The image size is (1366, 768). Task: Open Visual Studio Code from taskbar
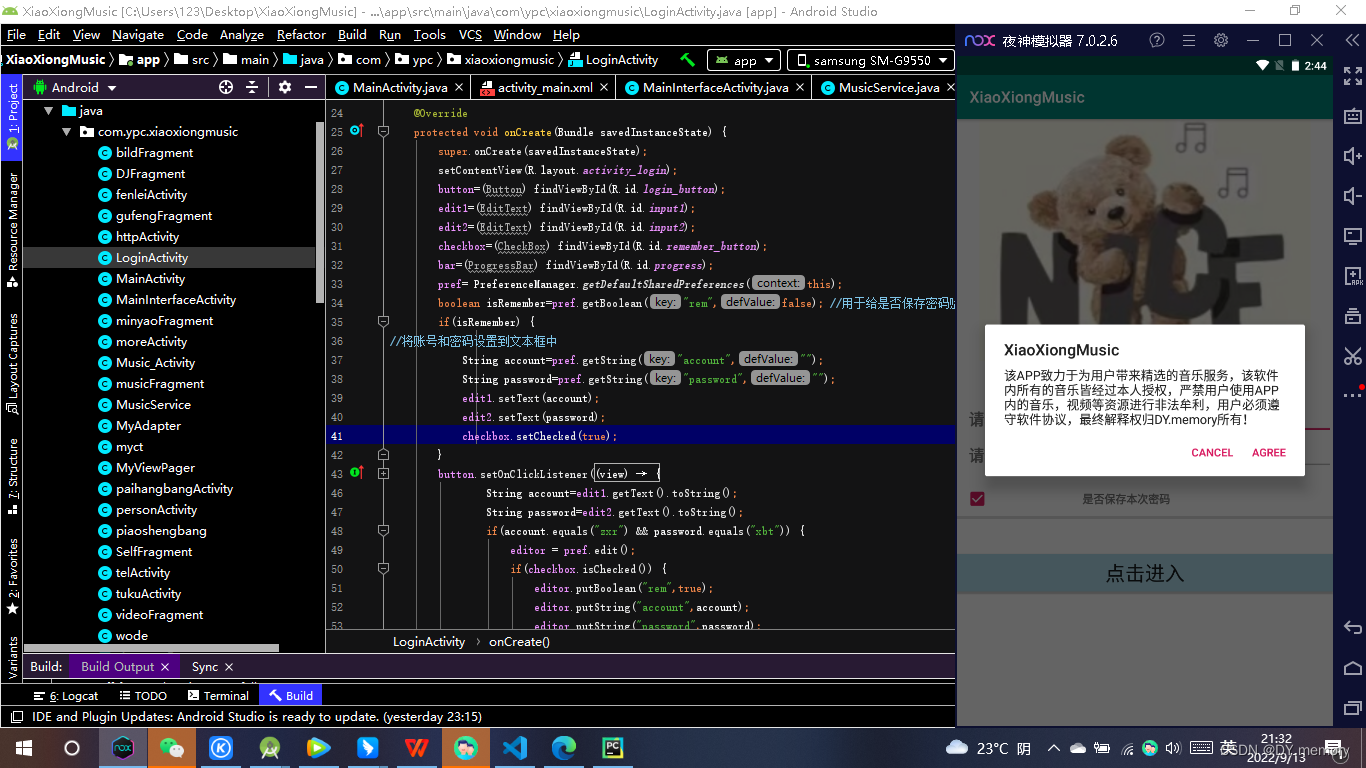tap(515, 747)
